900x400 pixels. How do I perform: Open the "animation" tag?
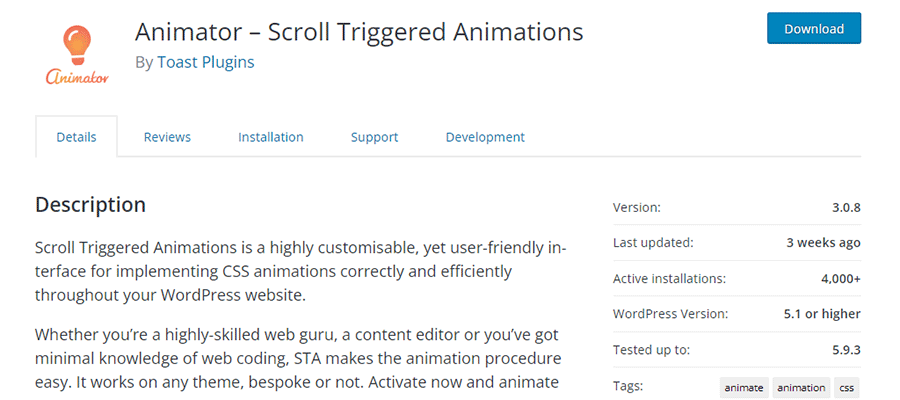click(x=801, y=387)
